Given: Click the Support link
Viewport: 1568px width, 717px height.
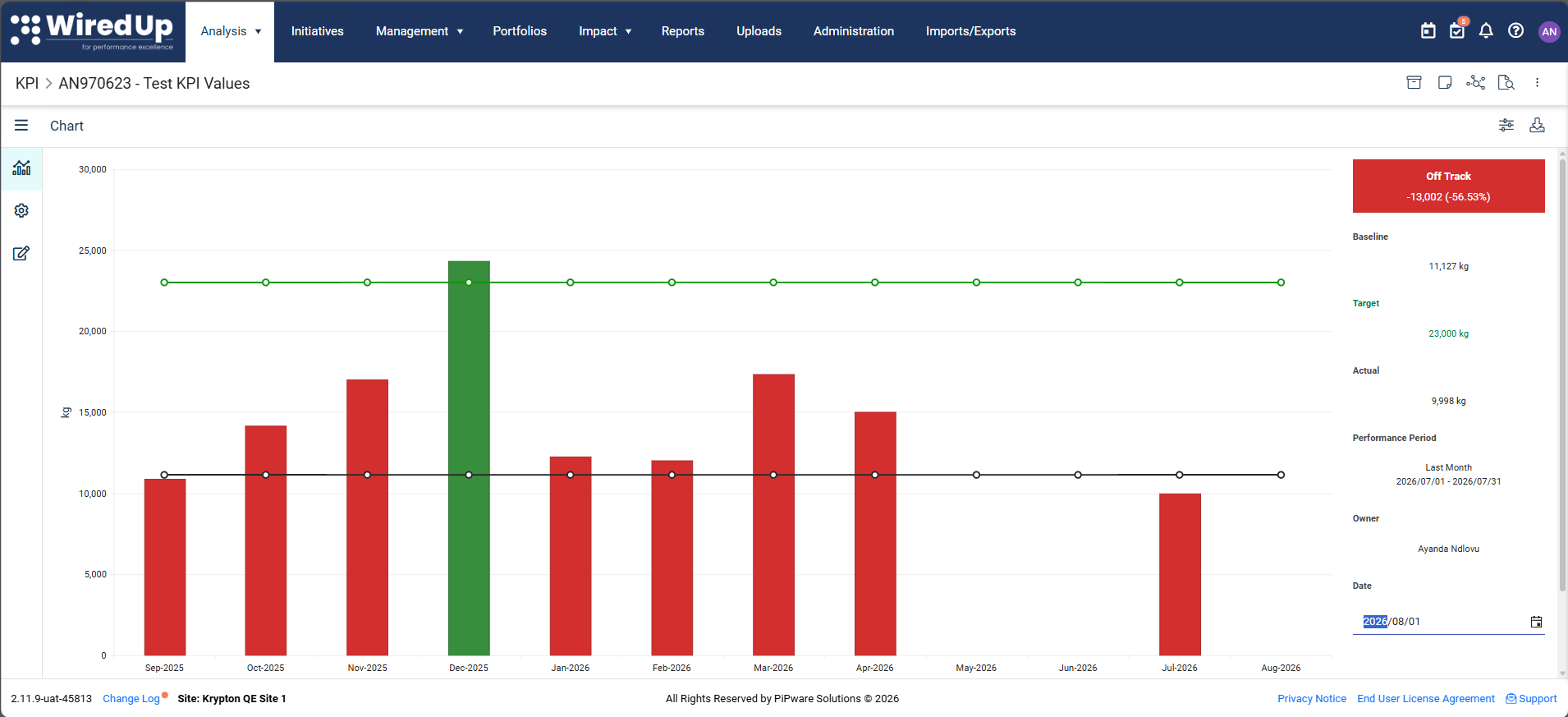Looking at the screenshot, I should [x=1531, y=699].
